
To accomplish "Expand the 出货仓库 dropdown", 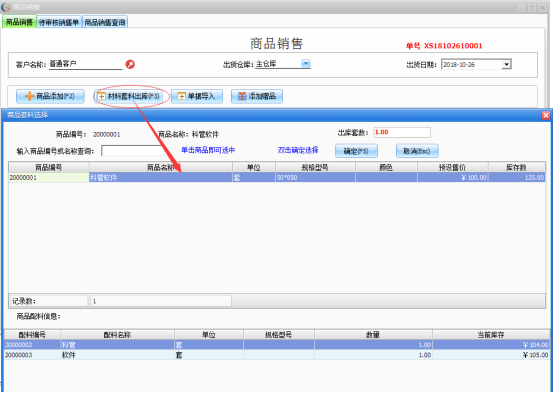I will coord(306,64).
